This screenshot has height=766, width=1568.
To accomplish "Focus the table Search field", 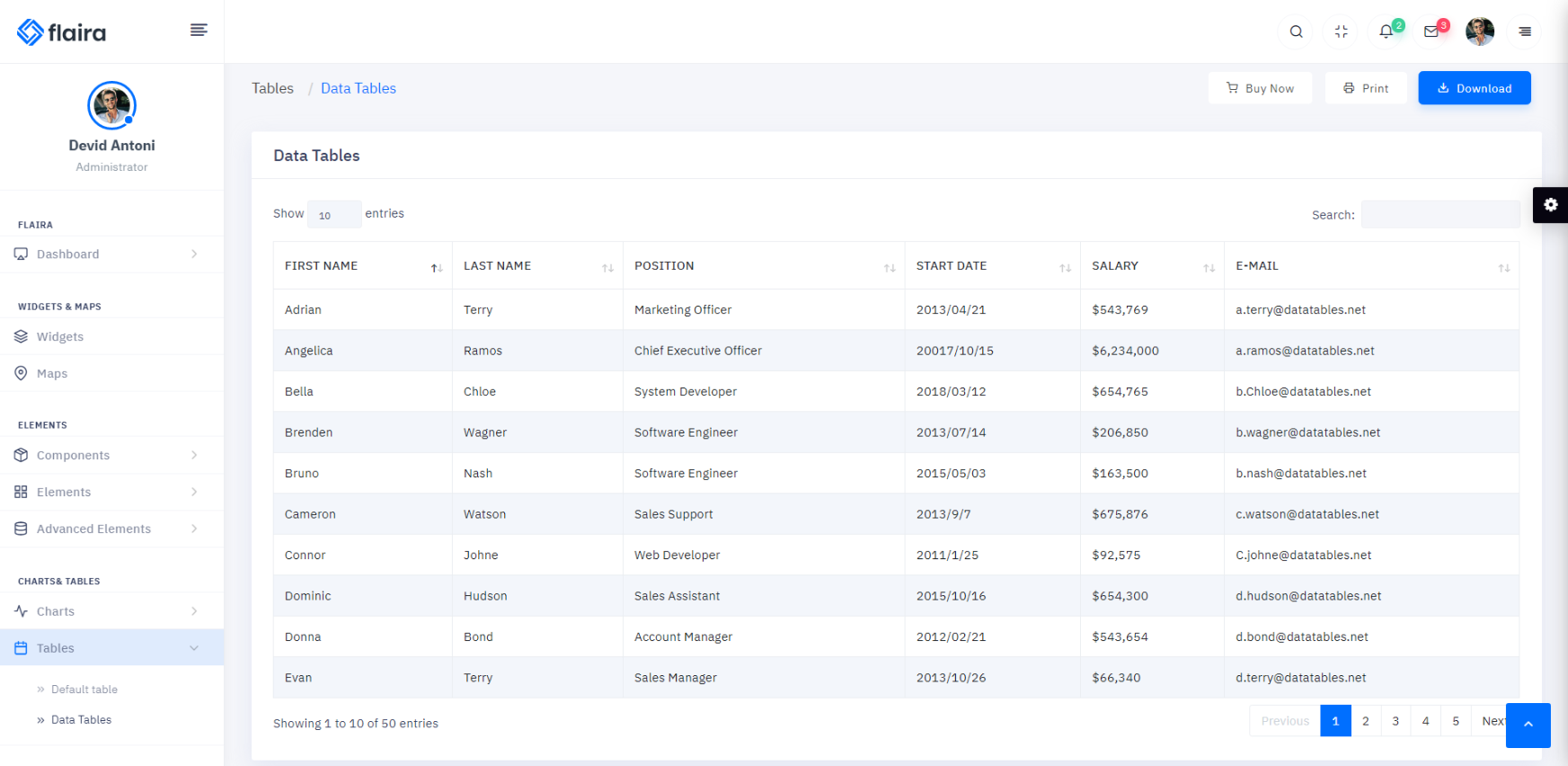I will click(x=1440, y=214).
